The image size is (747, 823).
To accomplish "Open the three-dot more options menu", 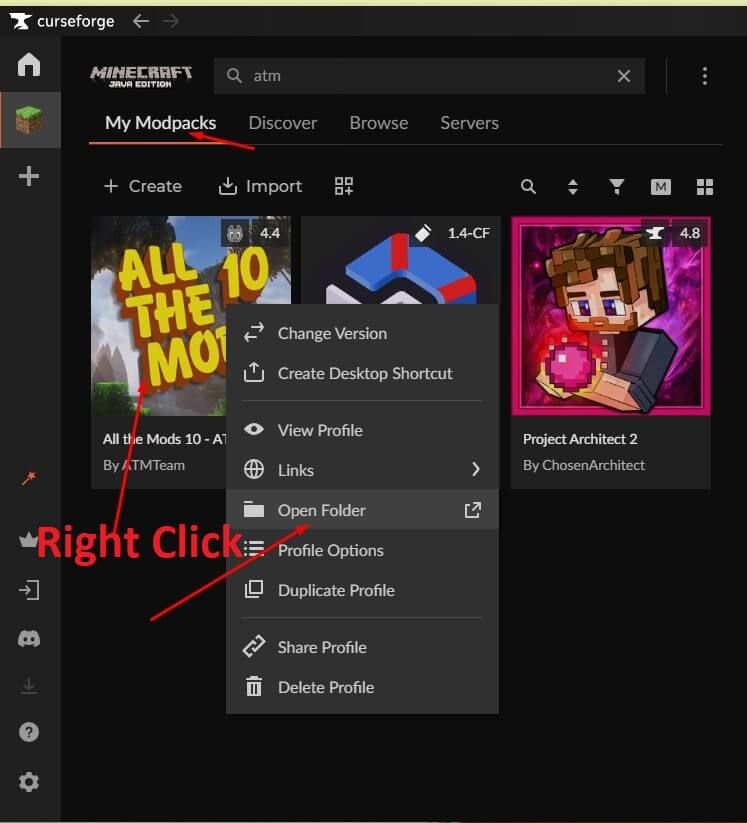I will pyautogui.click(x=704, y=76).
